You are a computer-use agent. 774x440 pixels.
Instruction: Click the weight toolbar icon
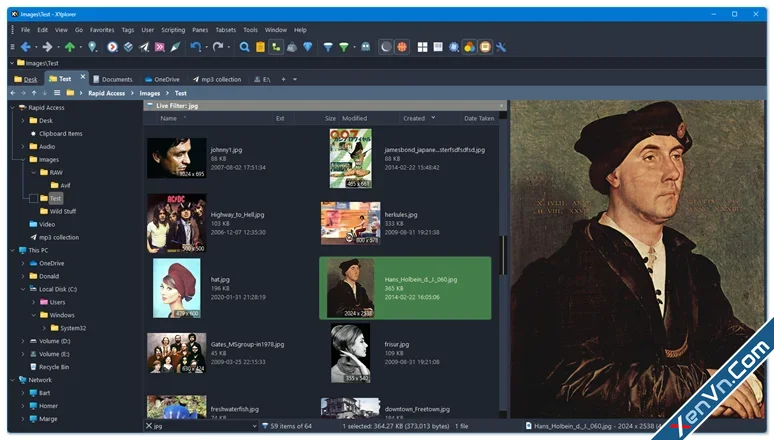click(292, 47)
